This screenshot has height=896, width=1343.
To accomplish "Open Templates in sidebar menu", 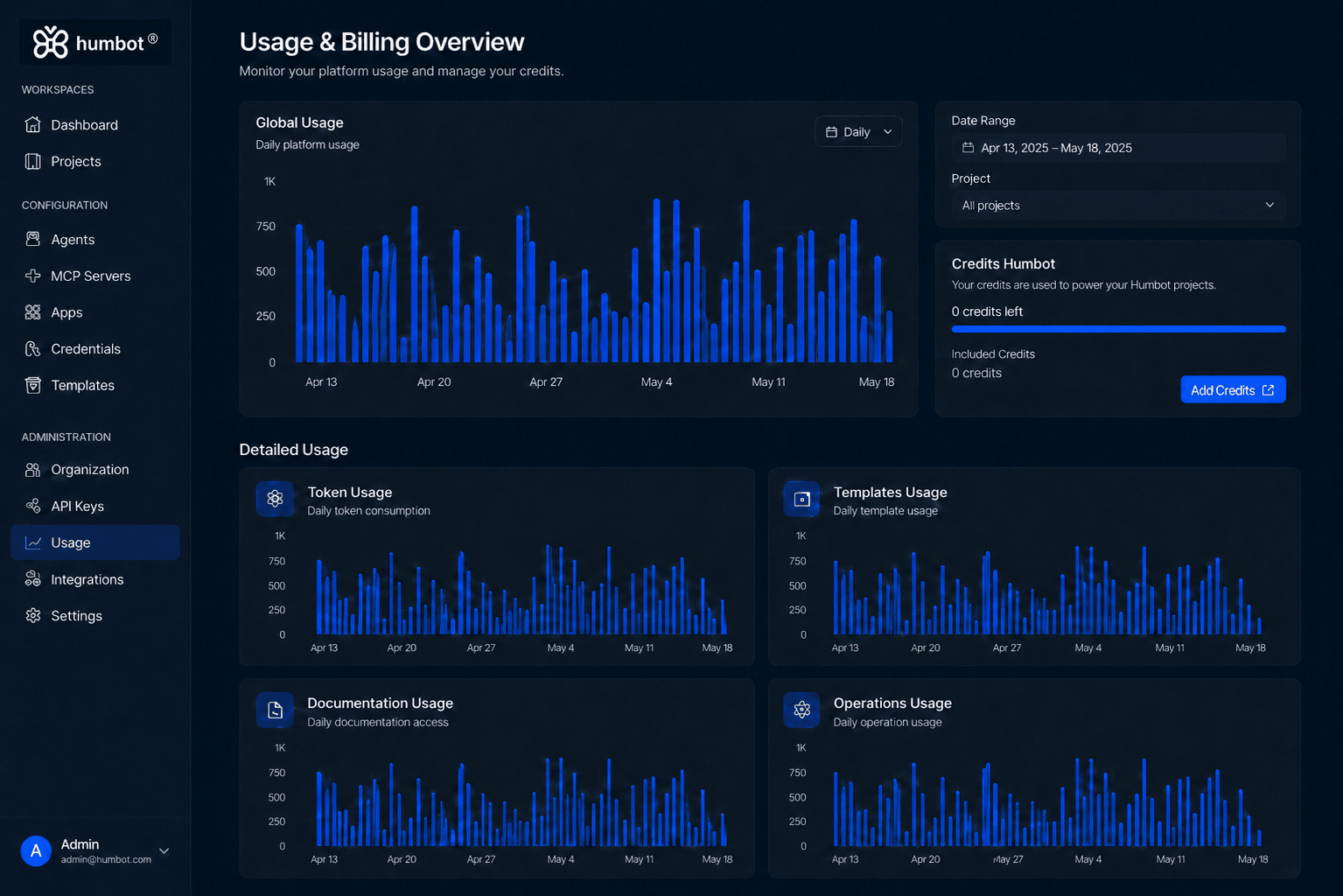I will click(95, 385).
